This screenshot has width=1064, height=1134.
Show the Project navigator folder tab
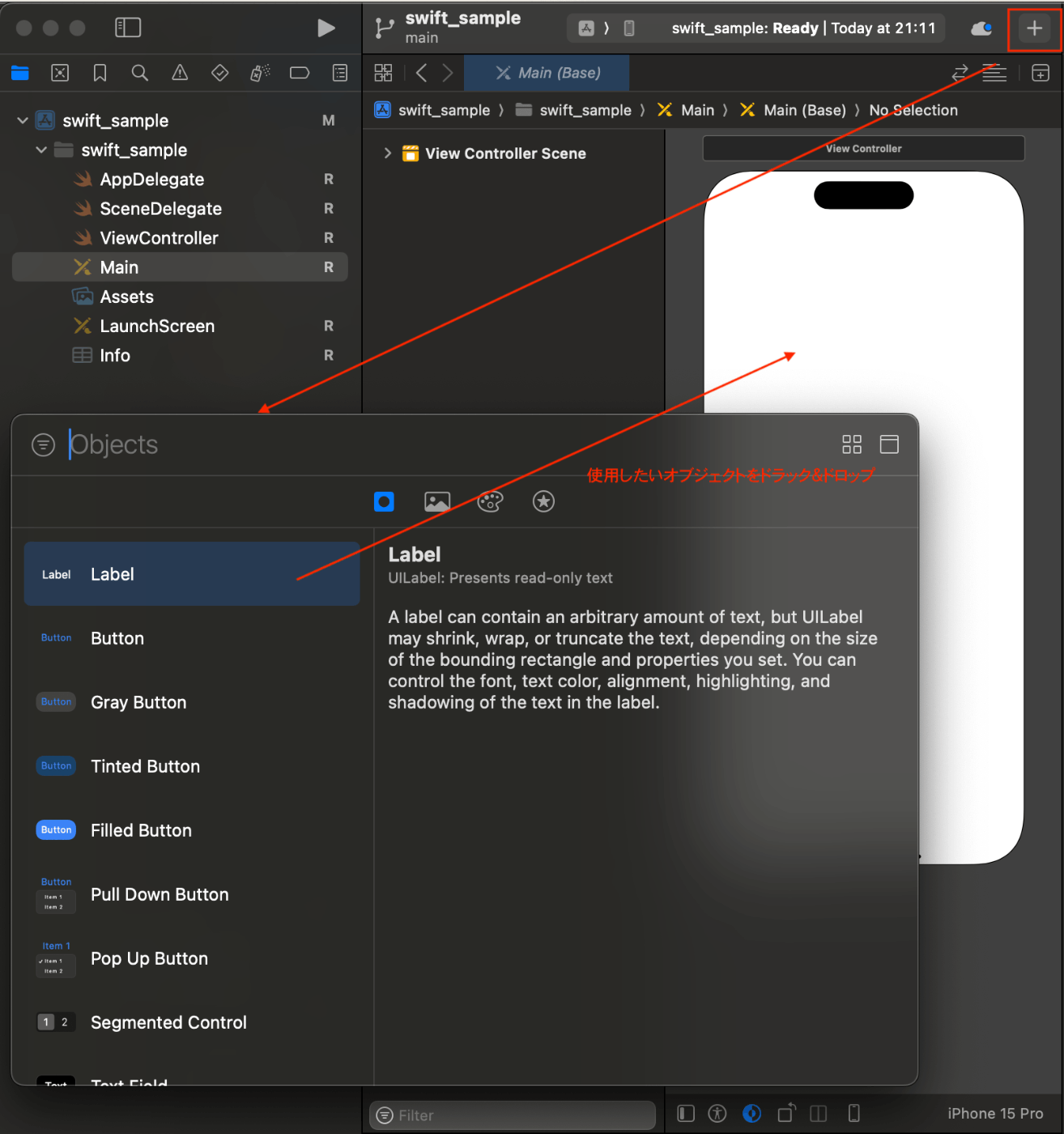pyautogui.click(x=20, y=73)
